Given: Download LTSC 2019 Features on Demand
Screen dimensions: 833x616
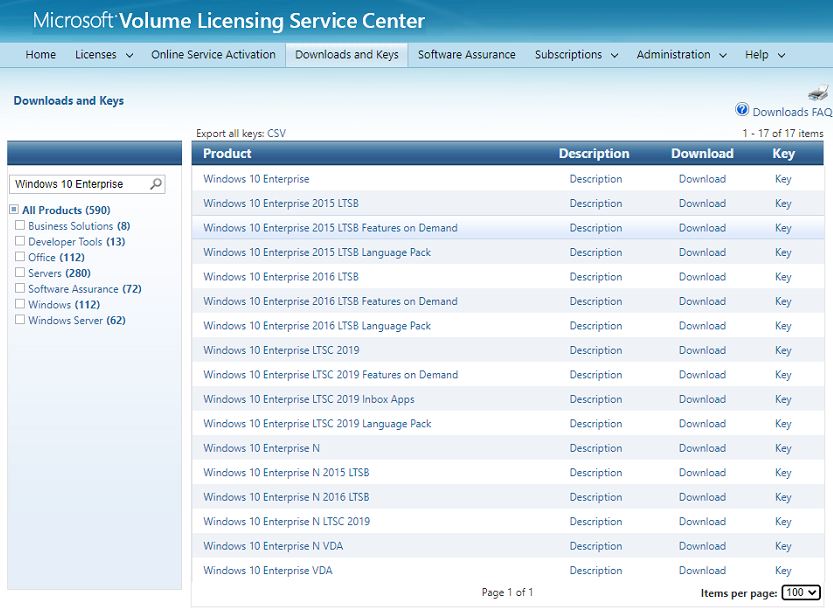Looking at the screenshot, I should 702,374.
